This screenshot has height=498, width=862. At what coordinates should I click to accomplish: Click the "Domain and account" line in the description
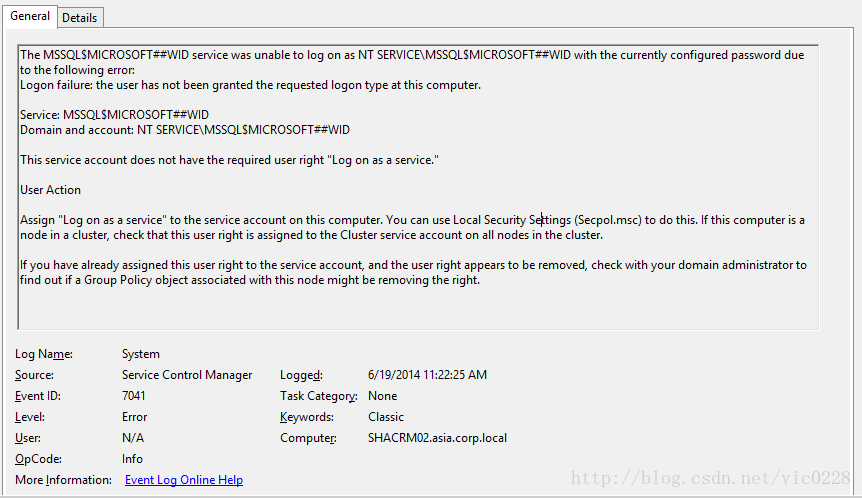pos(185,130)
